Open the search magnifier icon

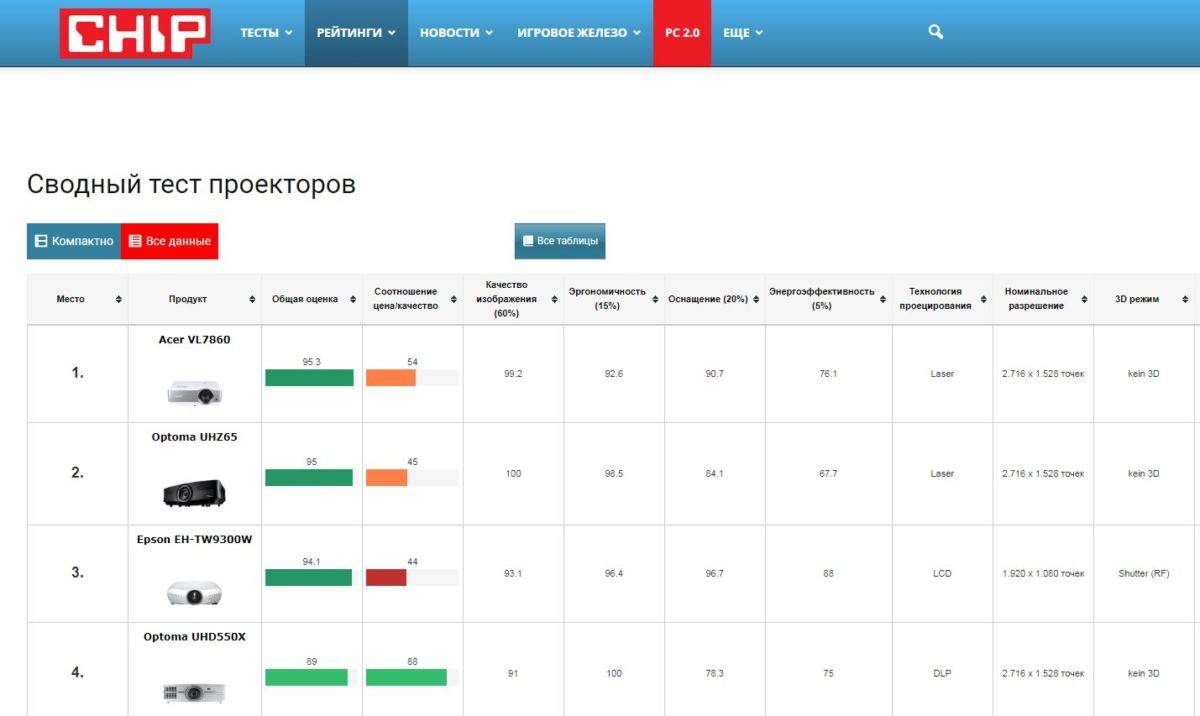tap(935, 32)
